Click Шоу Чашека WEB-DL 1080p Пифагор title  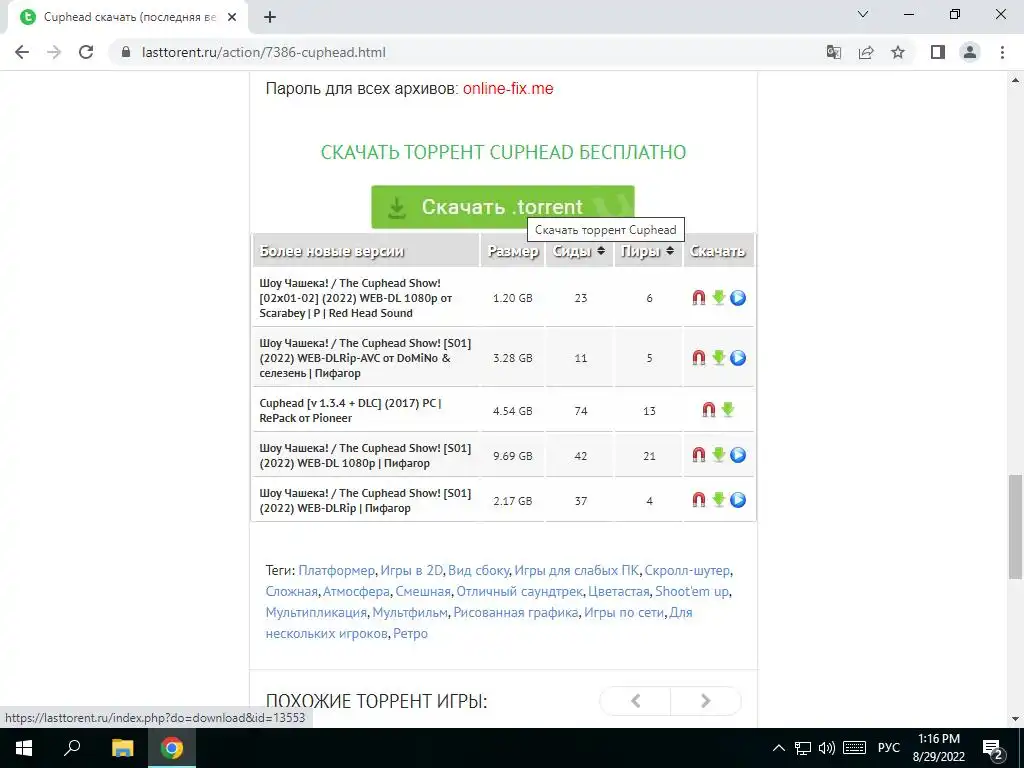(x=365, y=456)
